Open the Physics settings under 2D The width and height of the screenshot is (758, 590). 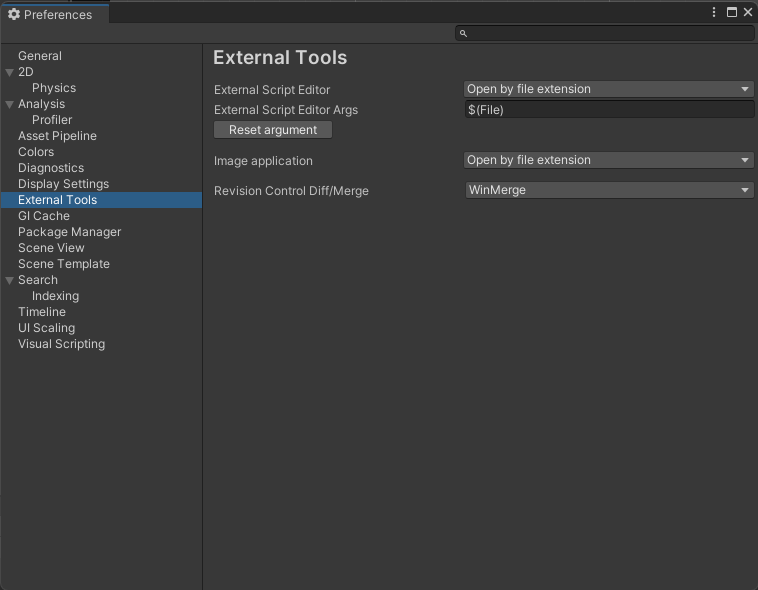coord(54,88)
